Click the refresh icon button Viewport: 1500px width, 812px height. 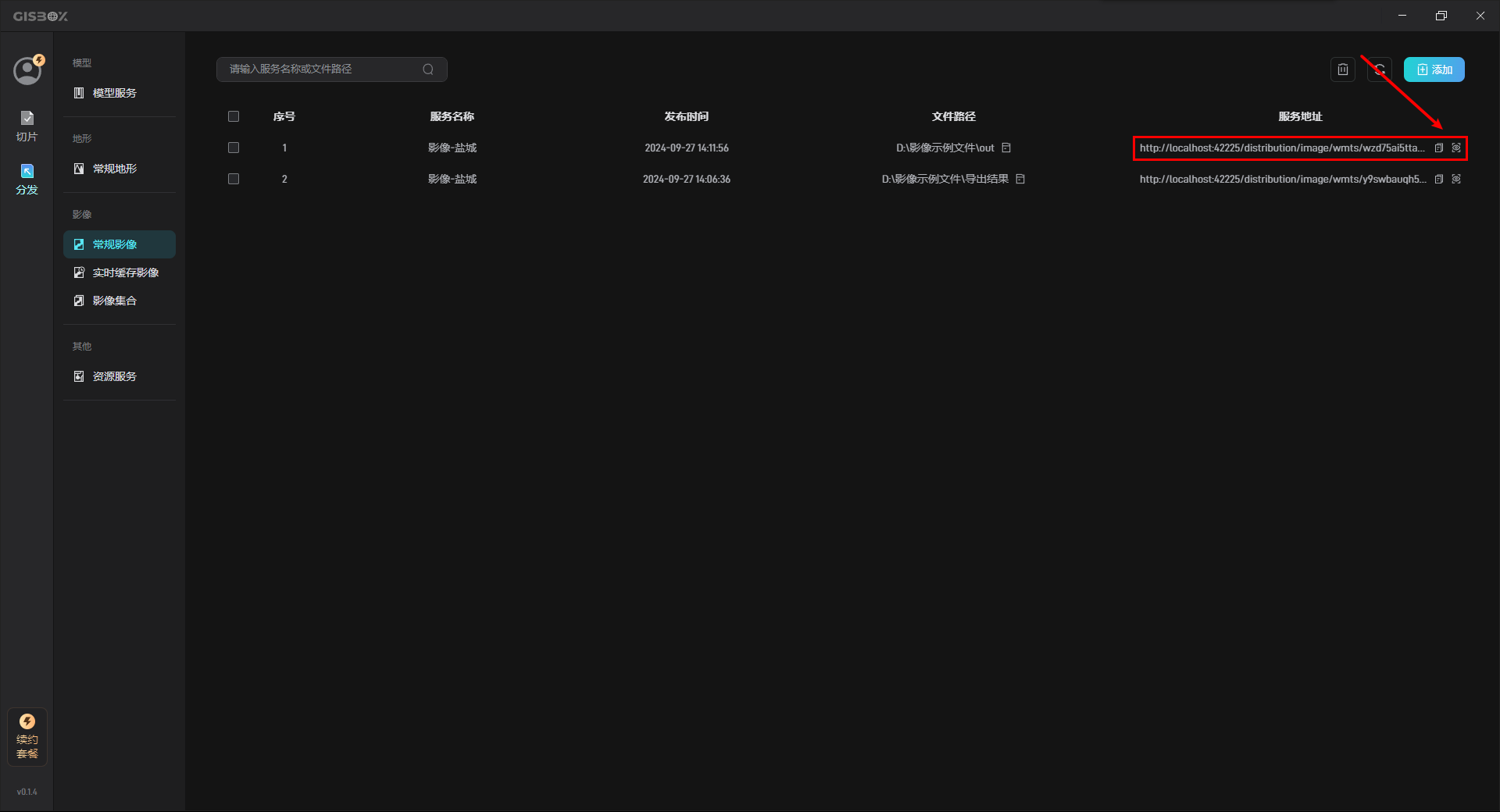(1380, 69)
